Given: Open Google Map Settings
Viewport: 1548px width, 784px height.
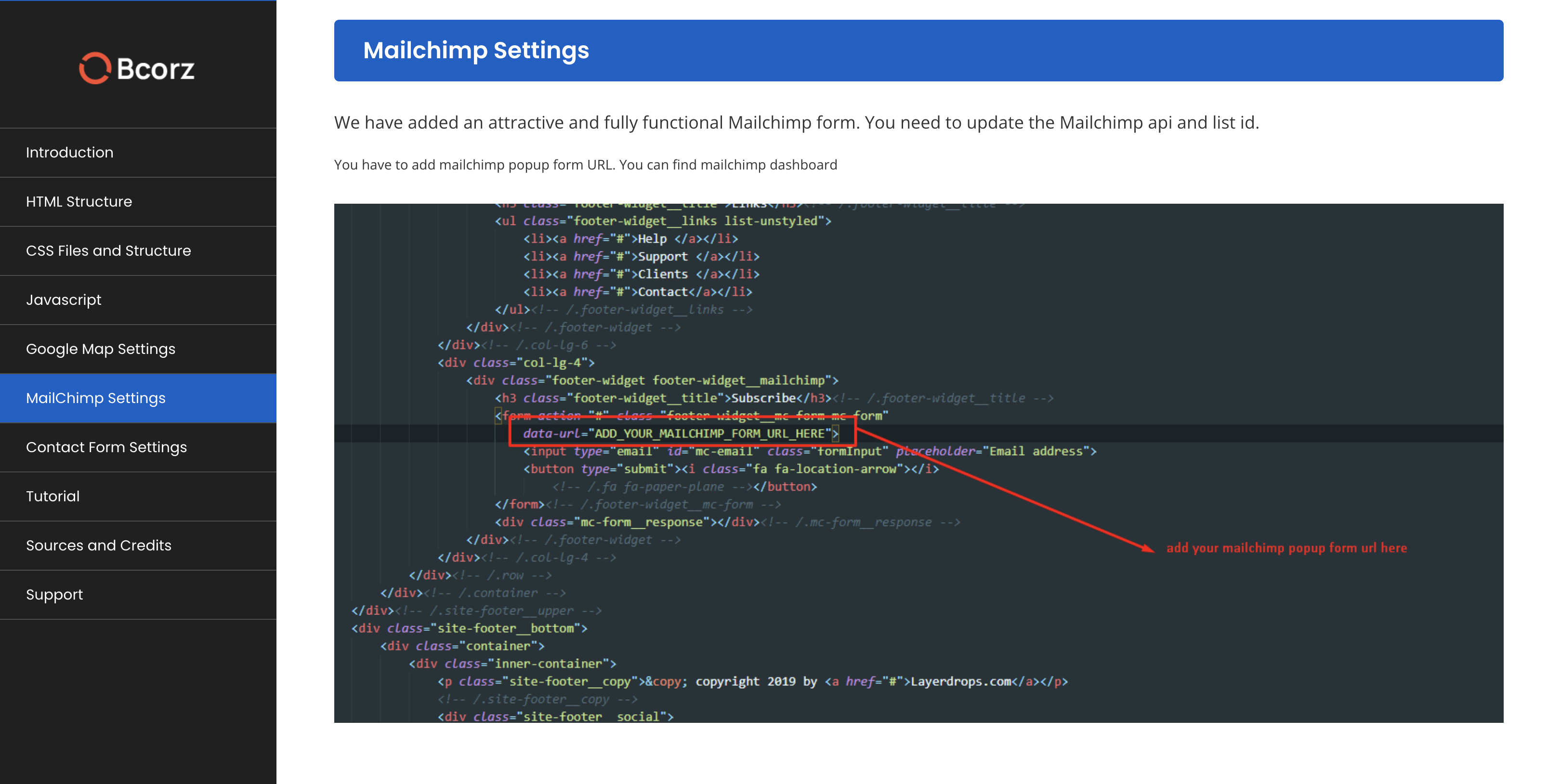Looking at the screenshot, I should (138, 350).
